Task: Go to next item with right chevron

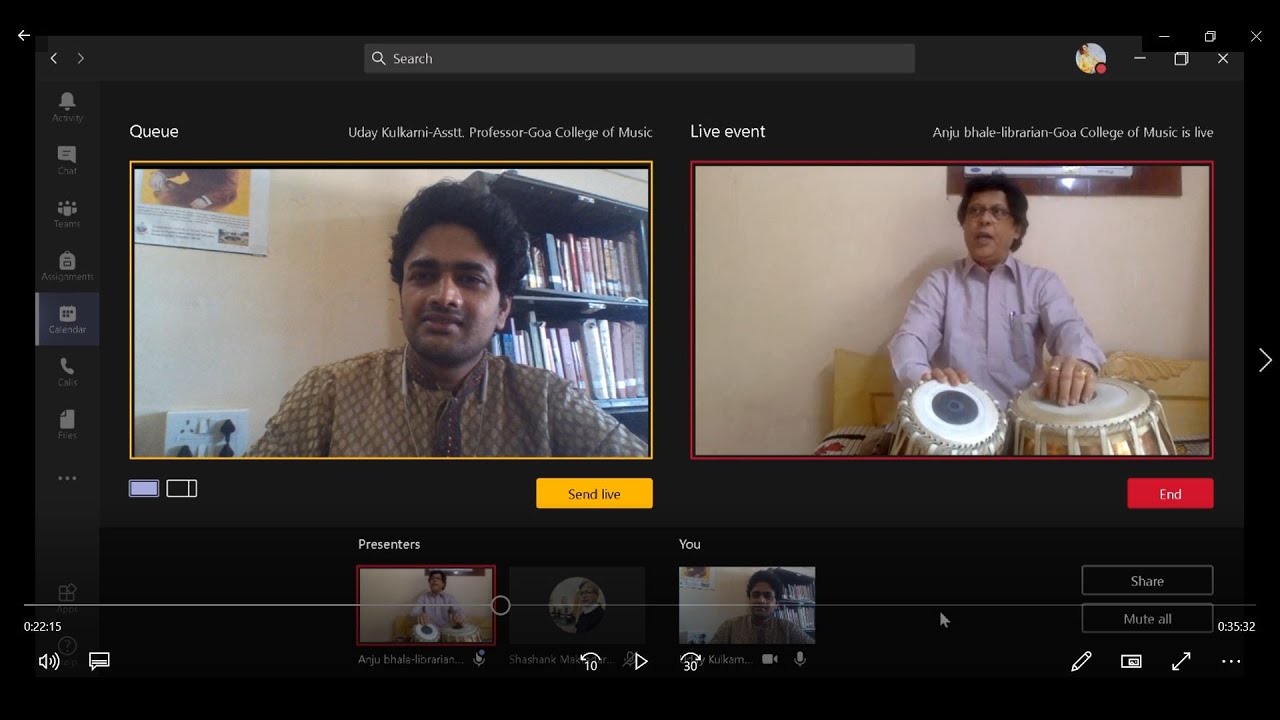Action: tap(1265, 360)
